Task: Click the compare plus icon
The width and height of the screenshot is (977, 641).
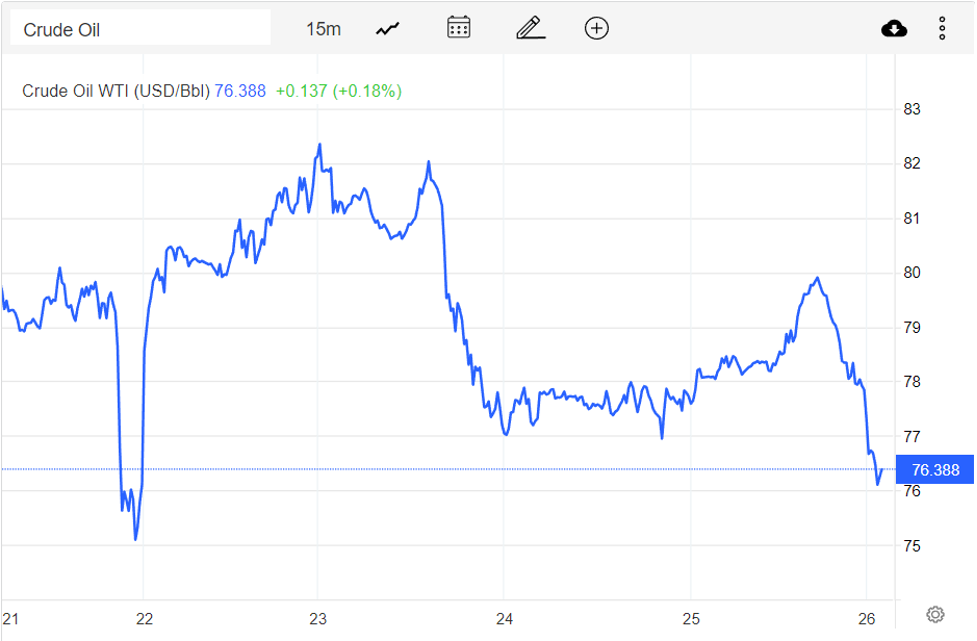Action: pos(596,28)
